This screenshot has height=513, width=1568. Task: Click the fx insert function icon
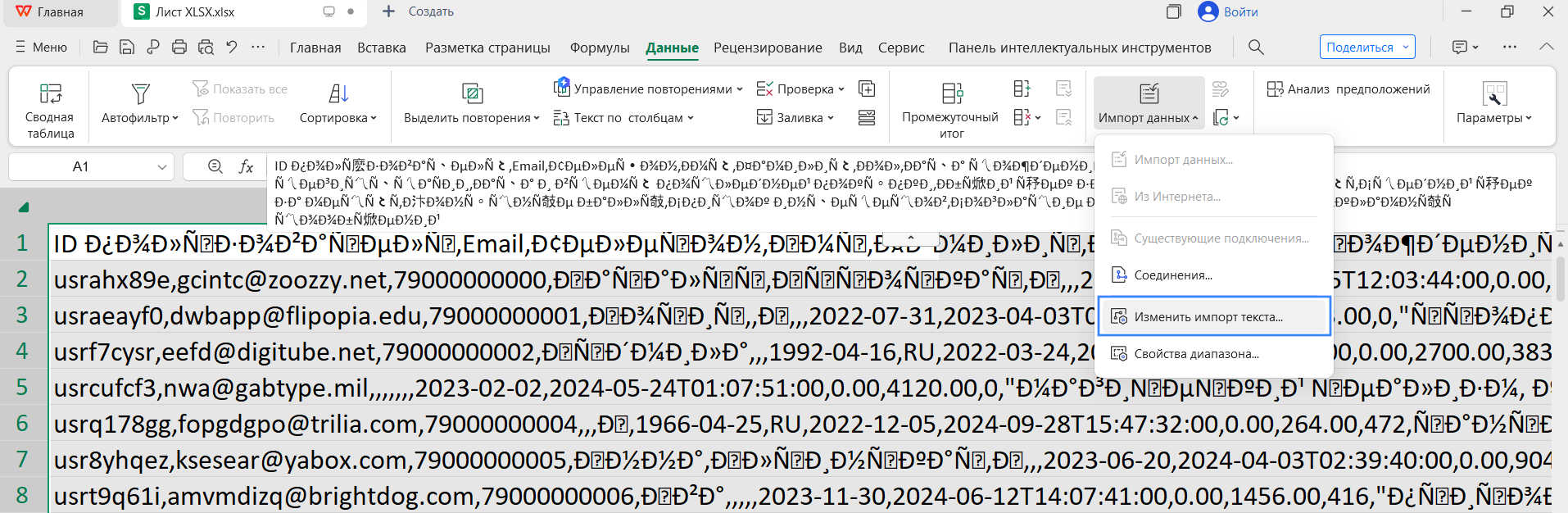point(246,166)
